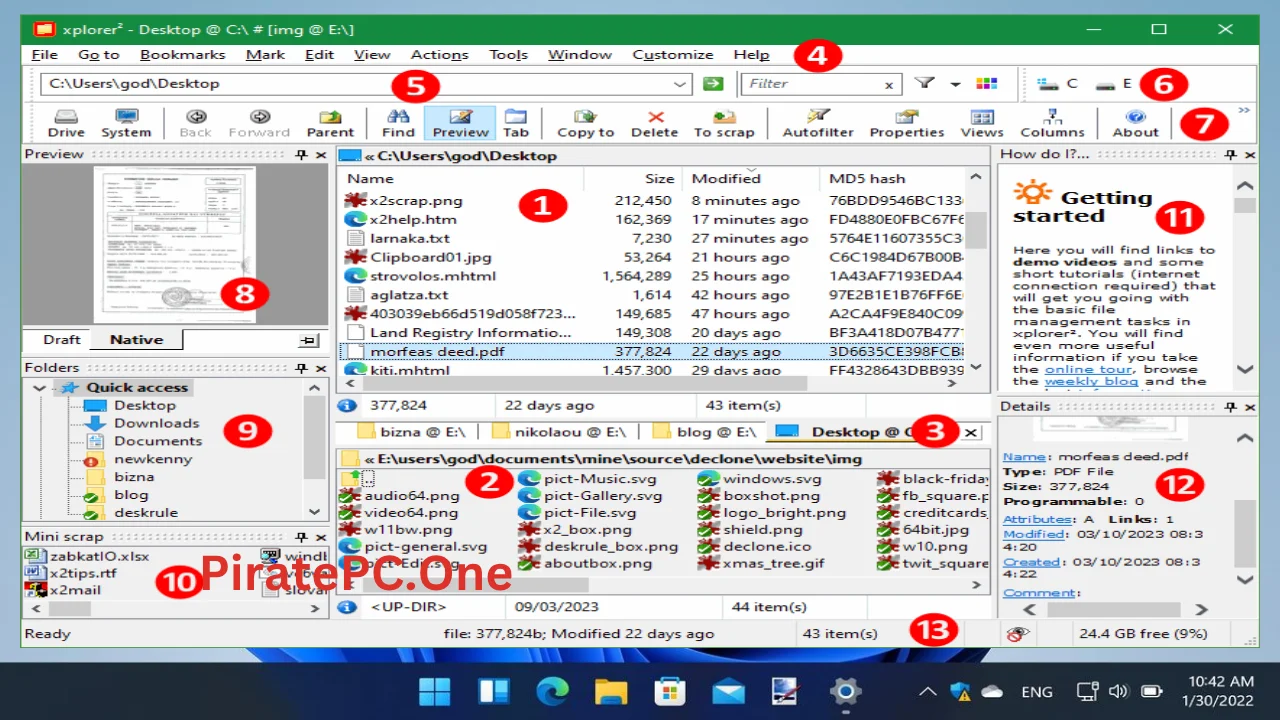Click breadcrumb chevron before E:\users path
Screen dimensions: 1280x720
tap(369, 459)
